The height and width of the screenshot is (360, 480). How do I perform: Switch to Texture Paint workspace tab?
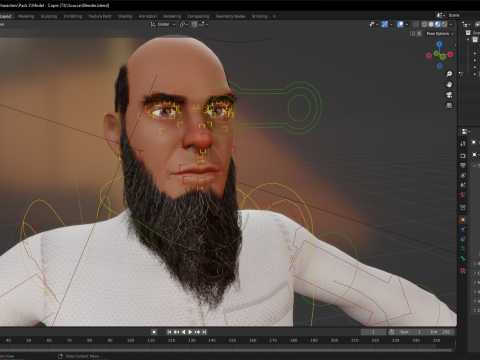click(100, 16)
